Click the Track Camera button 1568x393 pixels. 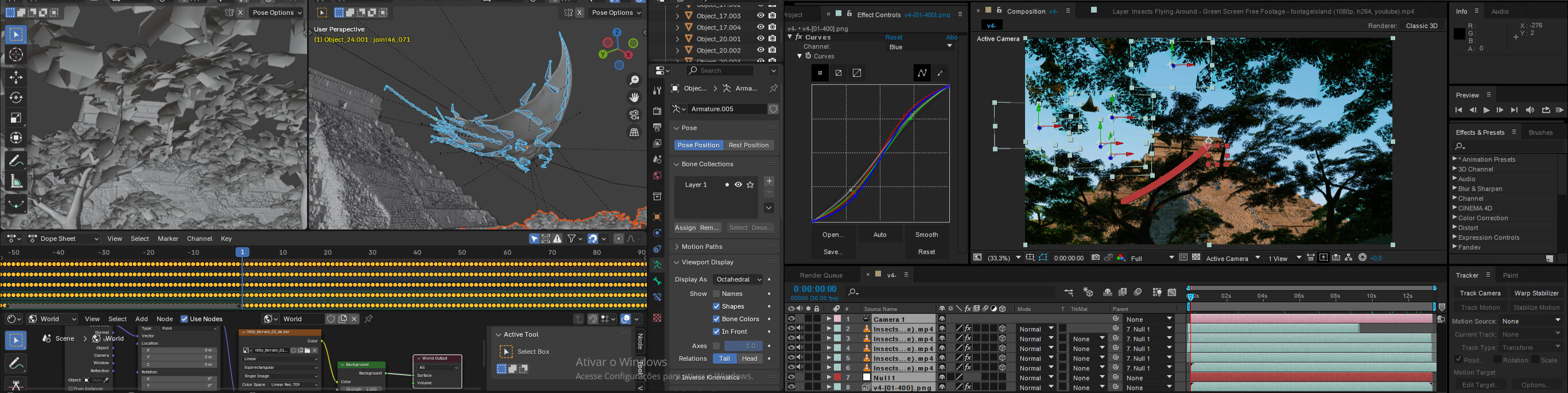pos(1480,293)
